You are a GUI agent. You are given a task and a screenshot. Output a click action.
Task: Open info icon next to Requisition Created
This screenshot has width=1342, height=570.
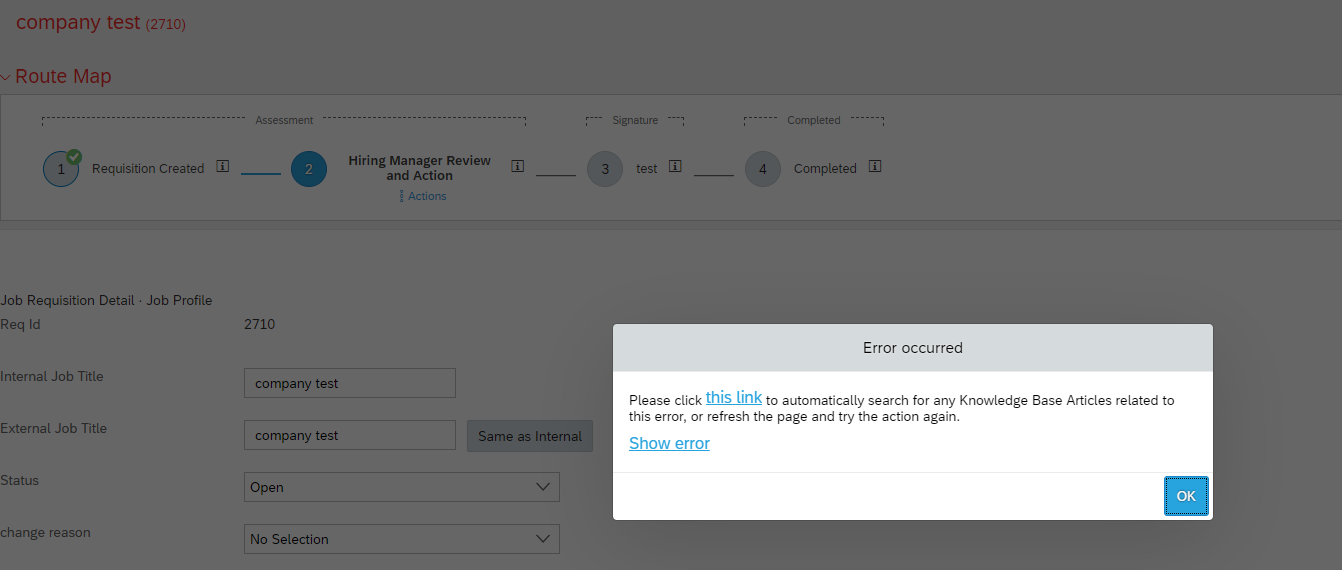[x=223, y=167]
